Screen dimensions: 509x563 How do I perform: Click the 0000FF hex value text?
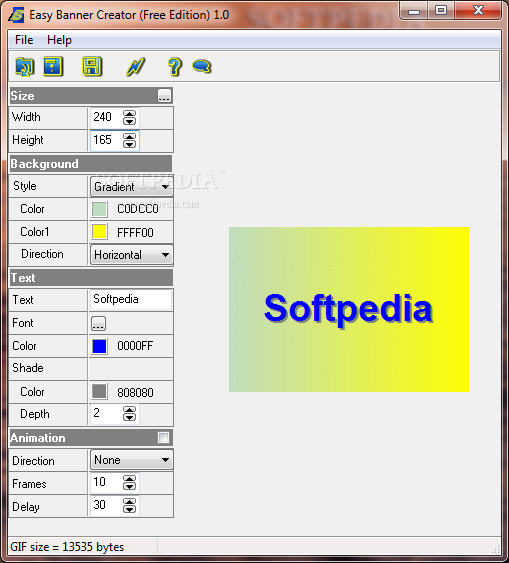point(135,346)
